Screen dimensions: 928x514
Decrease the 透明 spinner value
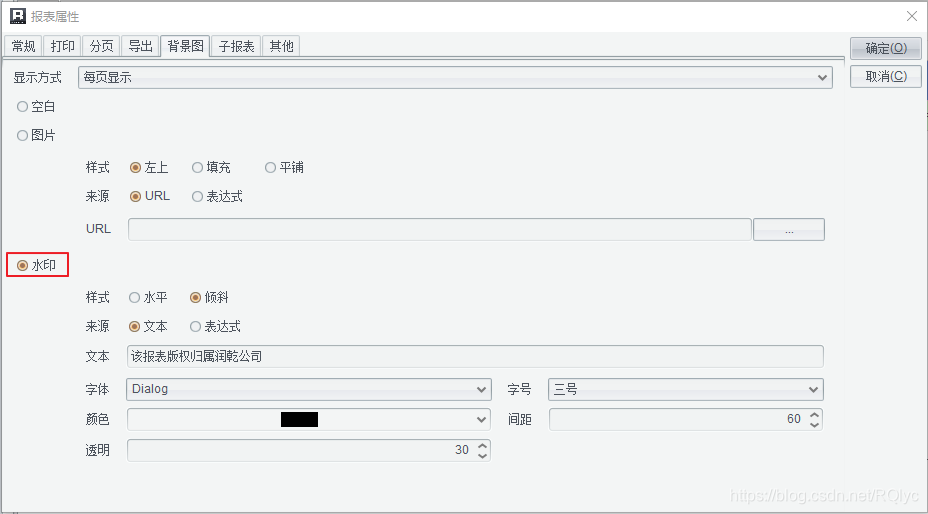[482, 456]
